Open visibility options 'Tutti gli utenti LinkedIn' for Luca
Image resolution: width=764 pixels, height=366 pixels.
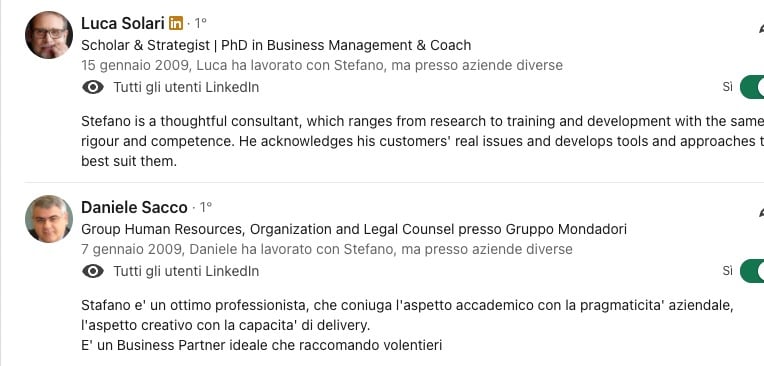click(x=186, y=87)
